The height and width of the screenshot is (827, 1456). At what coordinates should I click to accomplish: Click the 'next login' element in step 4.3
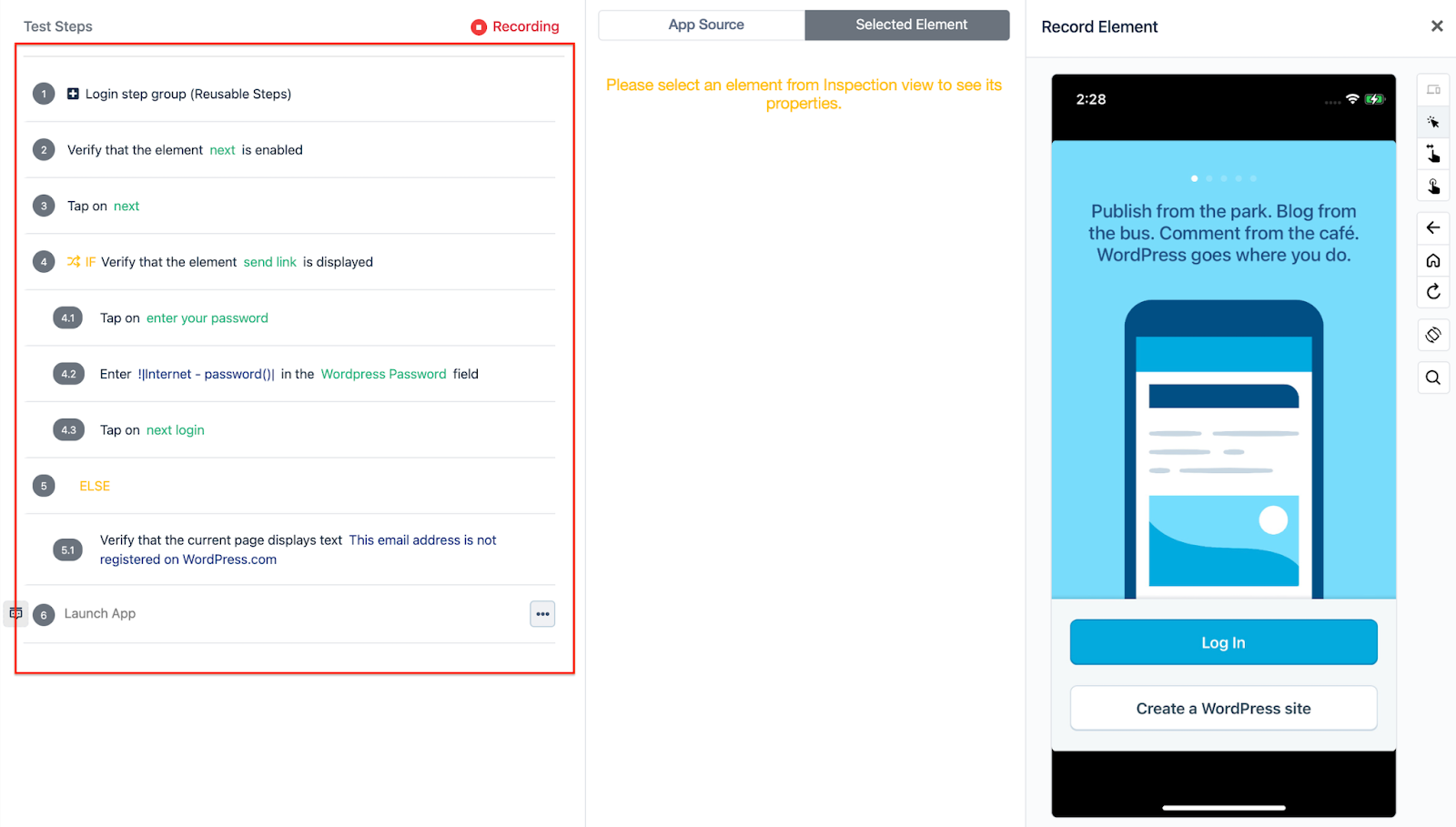[176, 430]
